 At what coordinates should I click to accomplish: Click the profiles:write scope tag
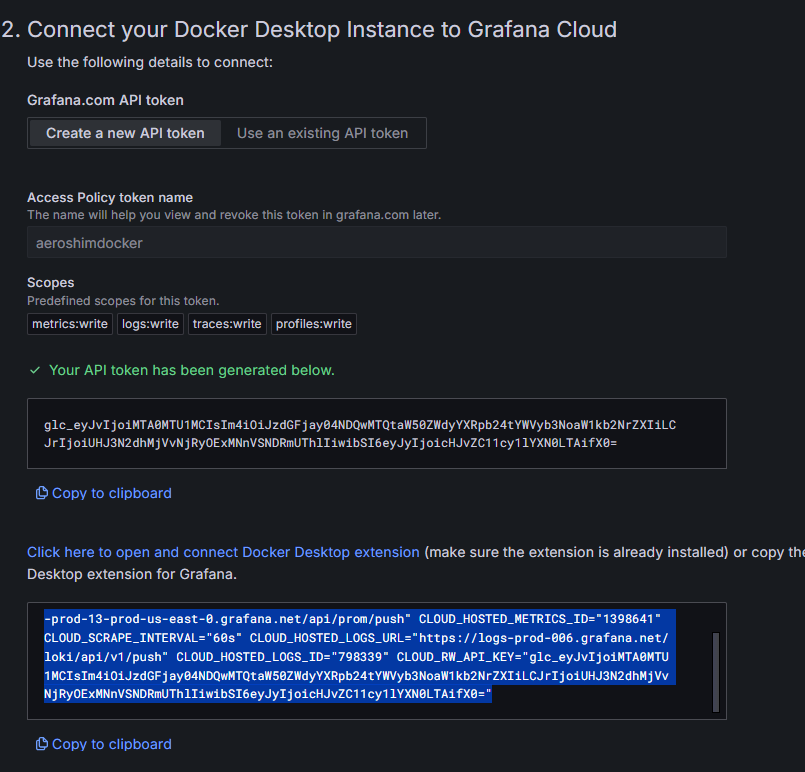tap(314, 324)
